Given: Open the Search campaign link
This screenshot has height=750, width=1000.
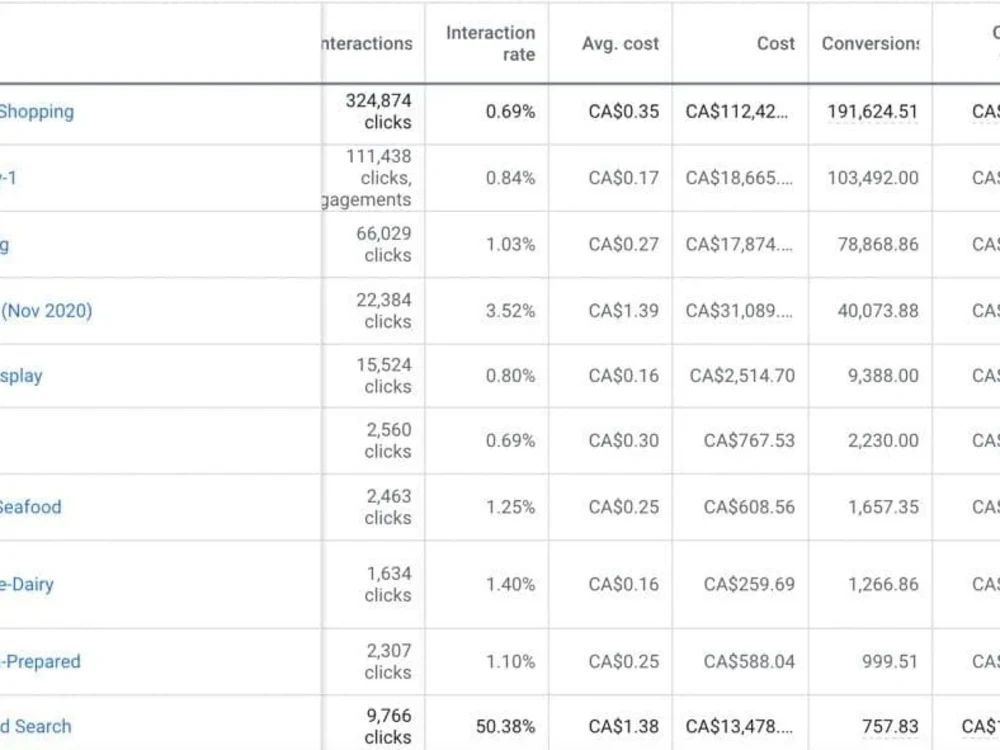Looking at the screenshot, I should (x=36, y=726).
